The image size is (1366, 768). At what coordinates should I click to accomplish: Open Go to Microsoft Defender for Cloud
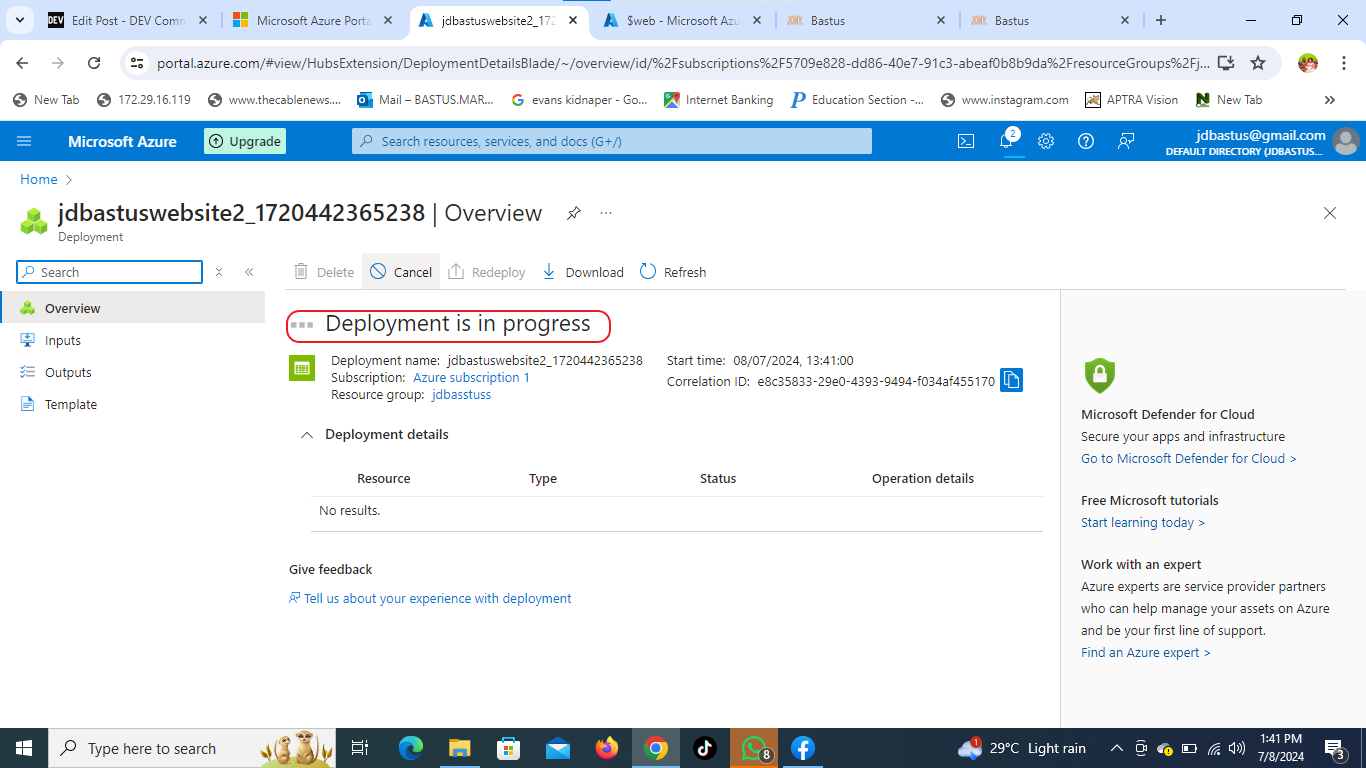click(x=1188, y=458)
